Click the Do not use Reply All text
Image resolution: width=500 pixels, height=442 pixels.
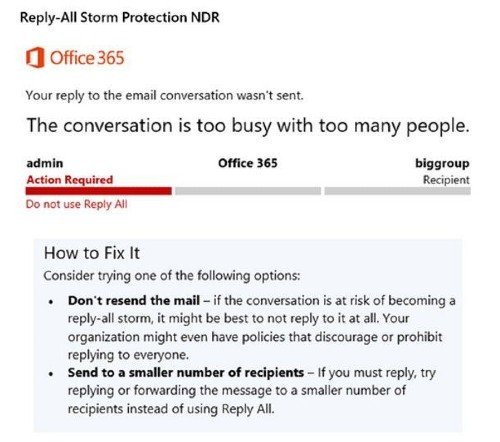(77, 204)
